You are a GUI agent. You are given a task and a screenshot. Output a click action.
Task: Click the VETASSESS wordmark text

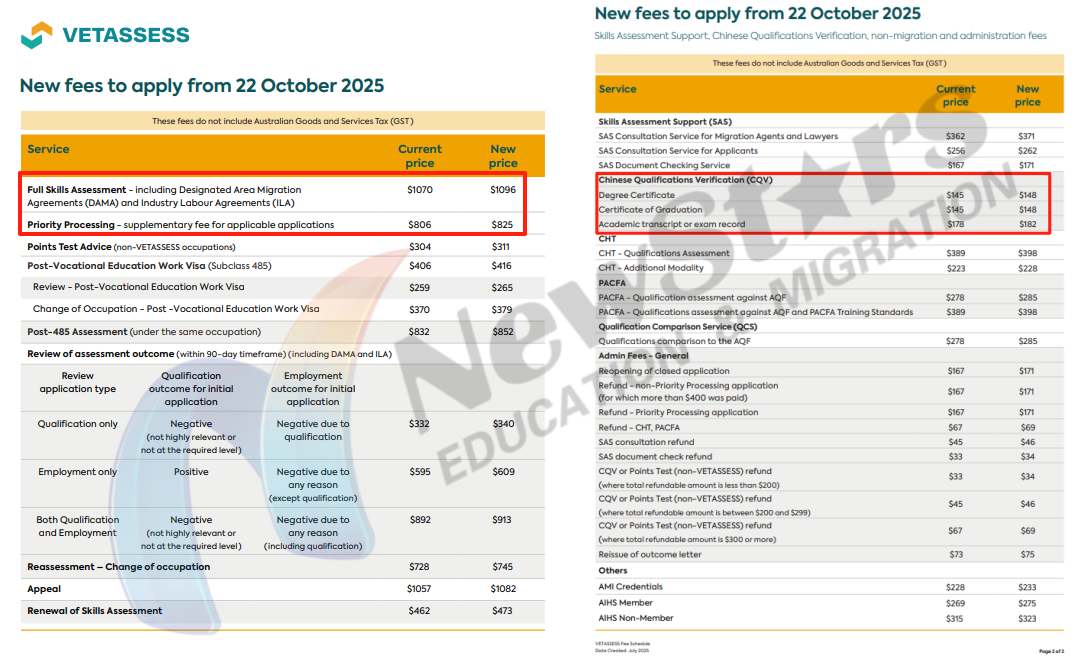[126, 35]
